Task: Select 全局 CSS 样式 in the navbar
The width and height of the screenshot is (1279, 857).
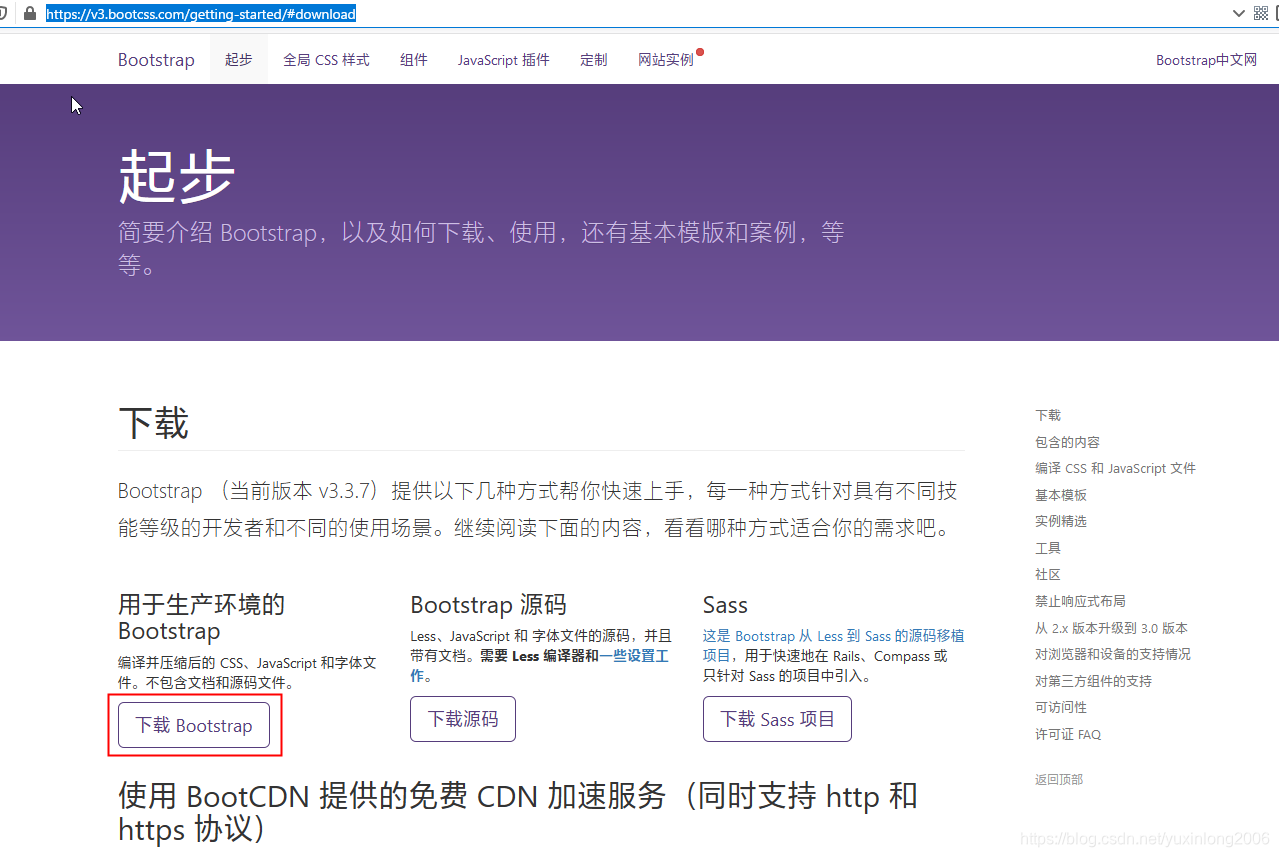Action: [325, 59]
